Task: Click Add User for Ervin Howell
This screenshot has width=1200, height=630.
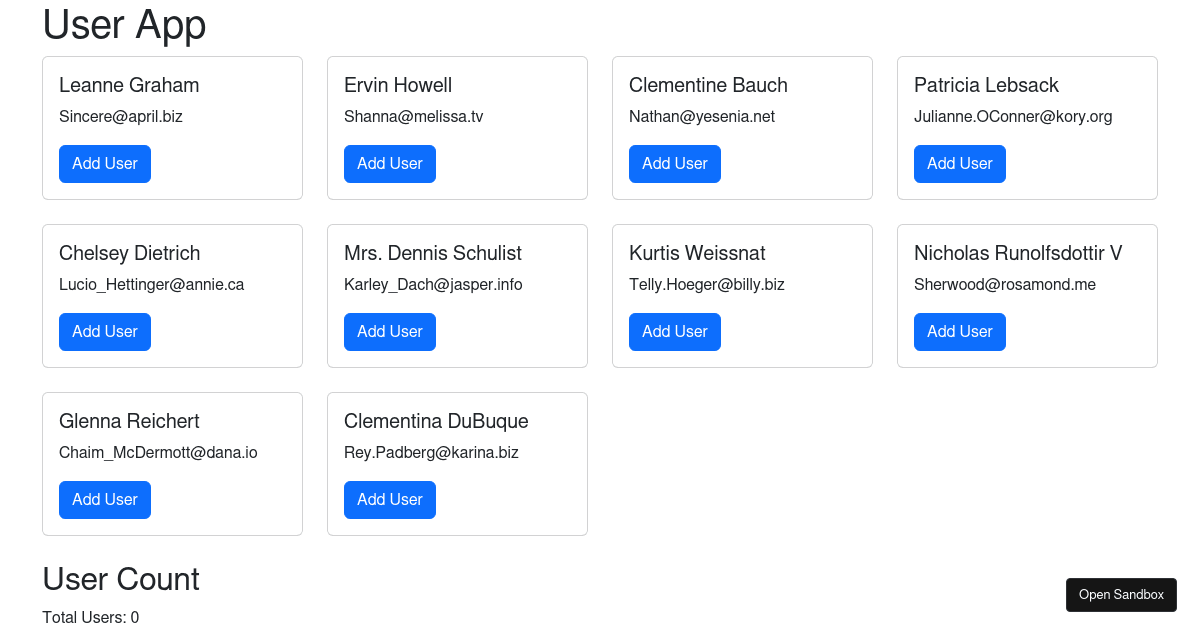Action: coord(390,164)
